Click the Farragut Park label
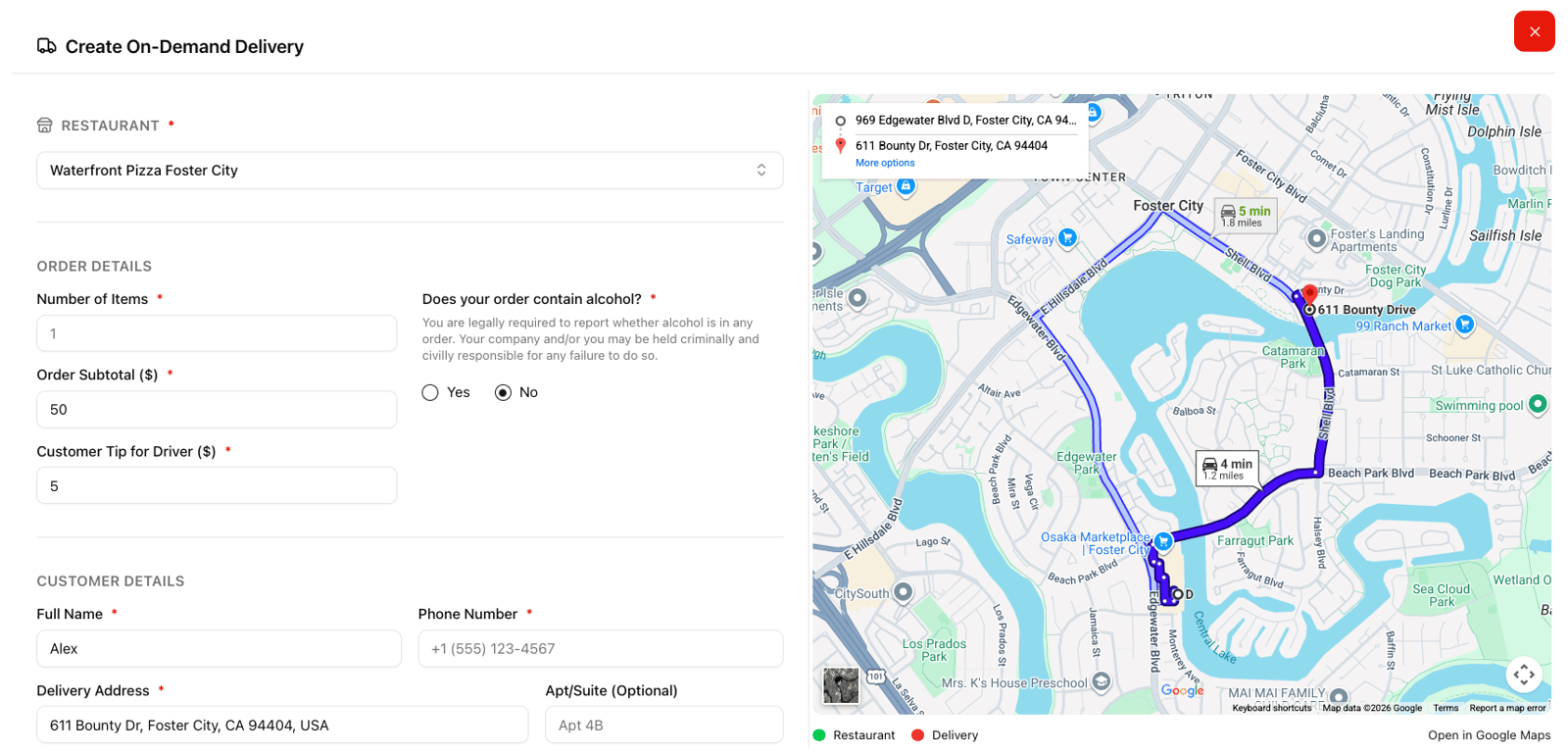Screen dimensions: 1568x754 click(x=1255, y=541)
